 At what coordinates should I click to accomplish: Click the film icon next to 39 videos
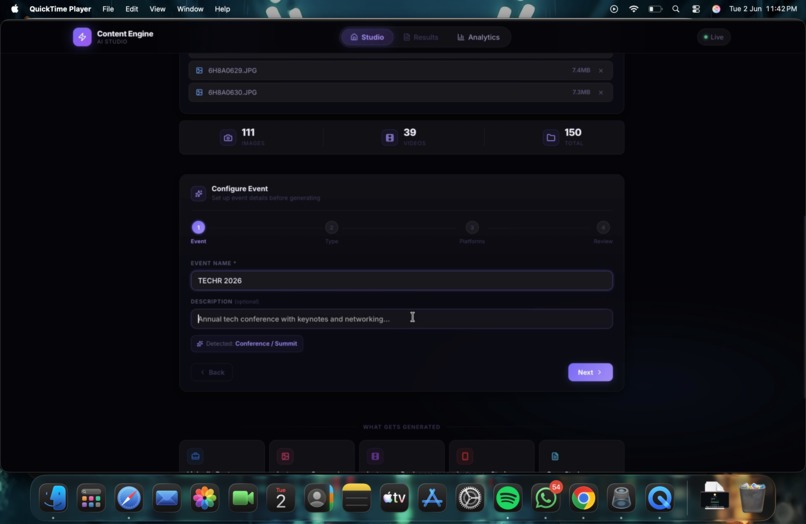390,138
